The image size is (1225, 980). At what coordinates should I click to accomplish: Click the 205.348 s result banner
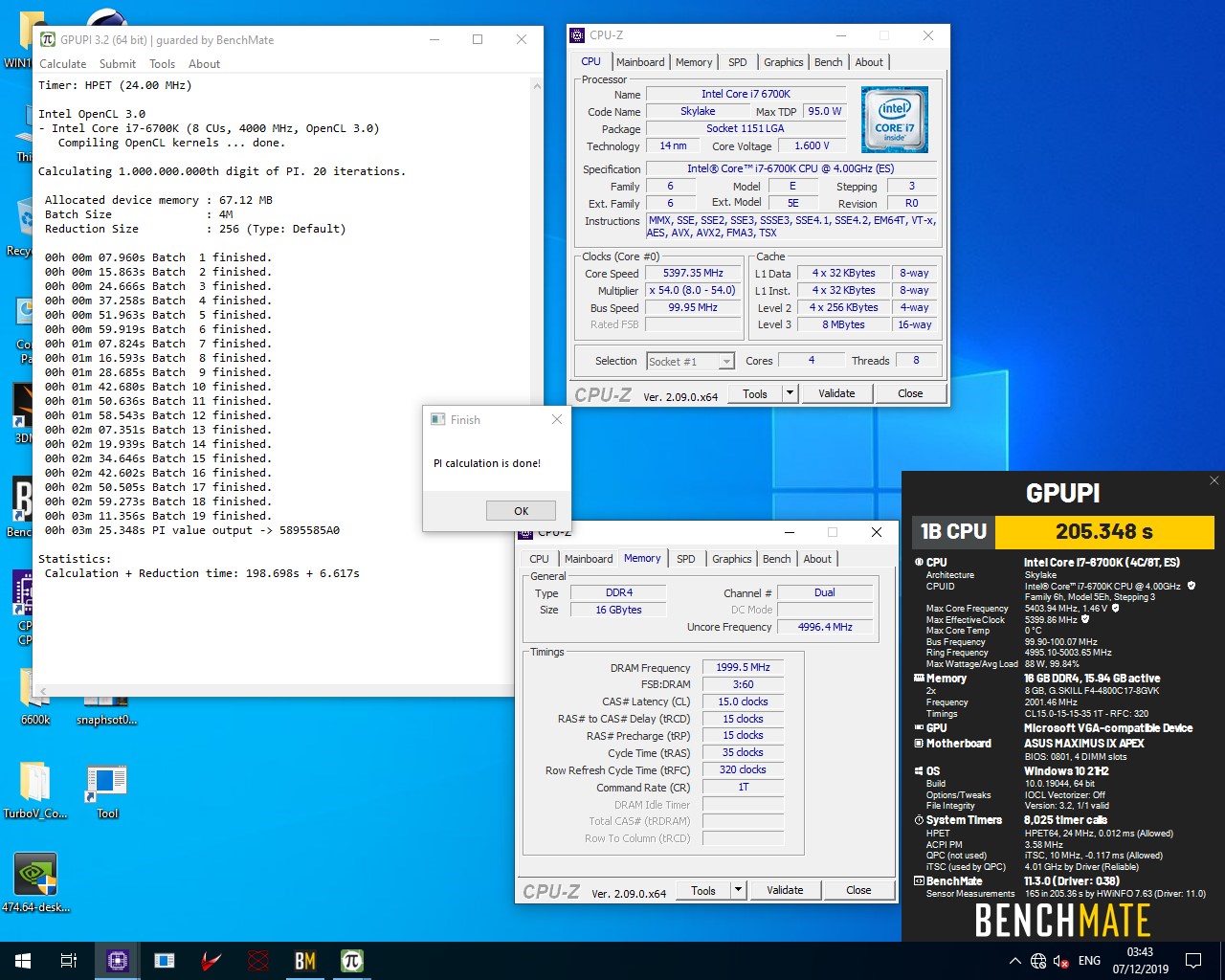pos(1104,531)
